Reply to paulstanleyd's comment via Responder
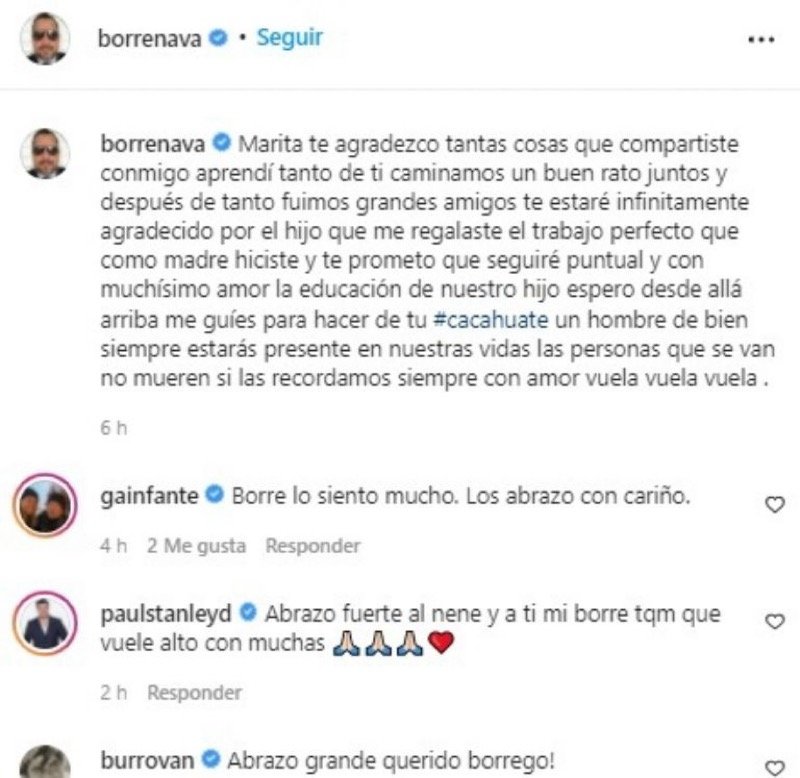The image size is (800, 778). click(x=194, y=693)
